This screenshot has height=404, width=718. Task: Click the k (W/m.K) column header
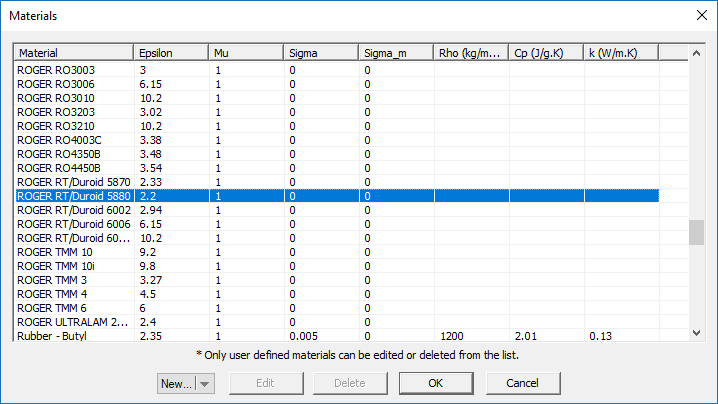tap(621, 53)
